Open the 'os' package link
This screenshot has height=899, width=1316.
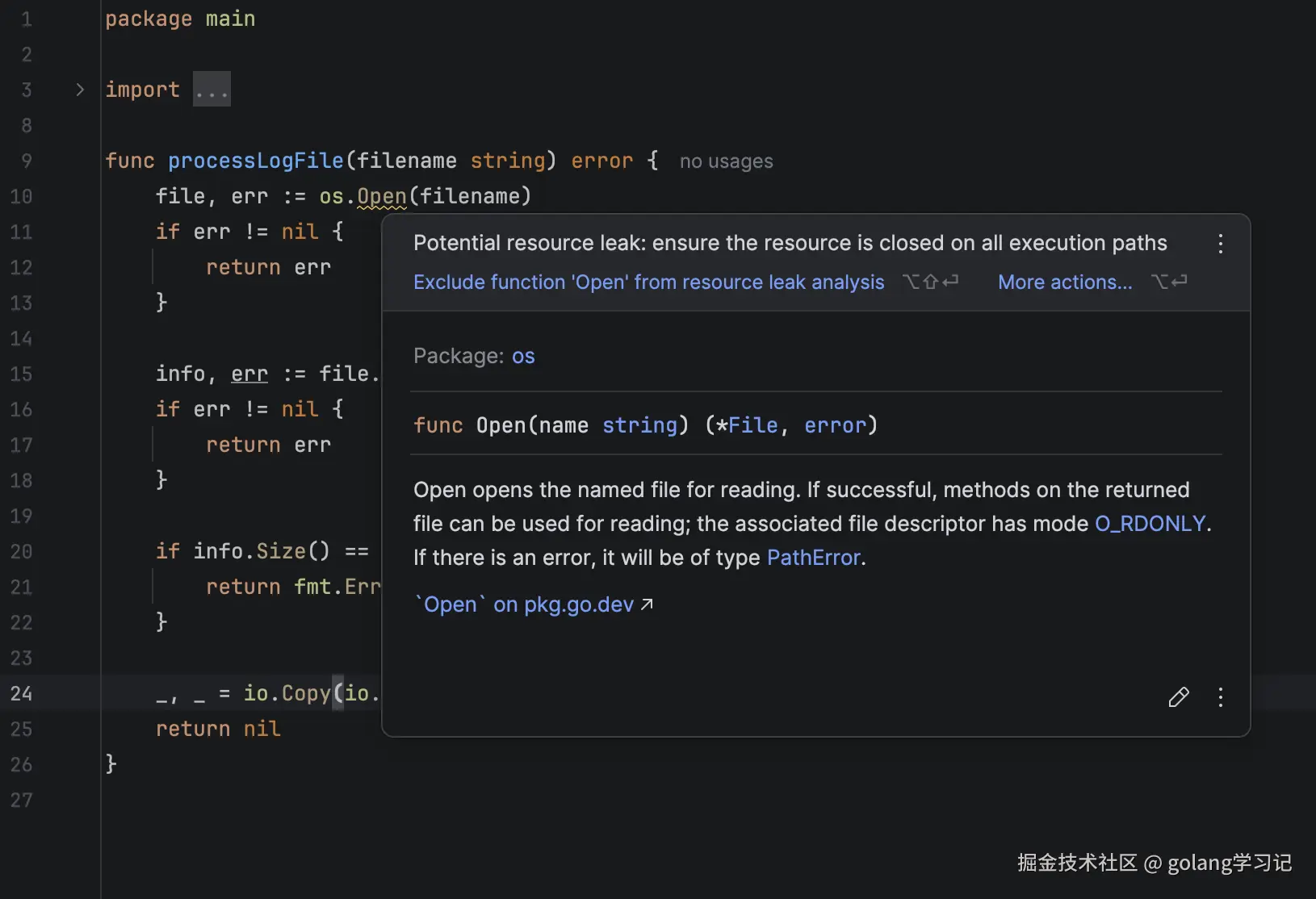tap(523, 356)
